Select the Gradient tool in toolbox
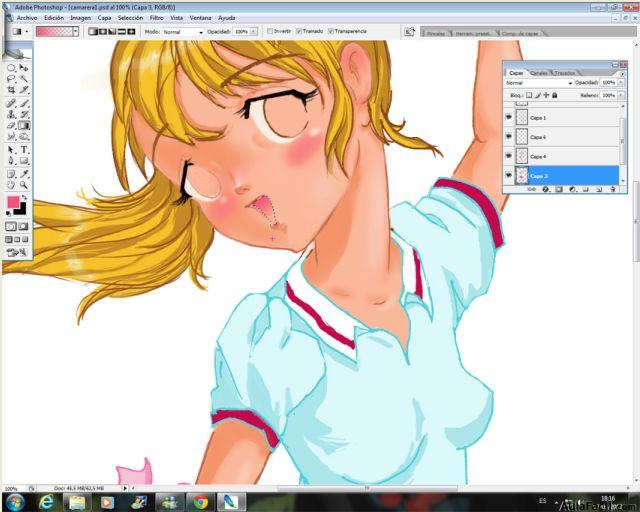This screenshot has width=640, height=512. click(24, 126)
